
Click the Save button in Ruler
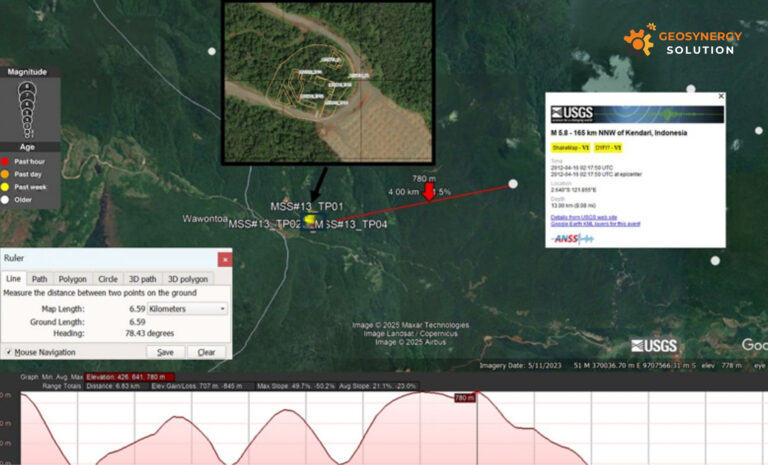(x=165, y=352)
